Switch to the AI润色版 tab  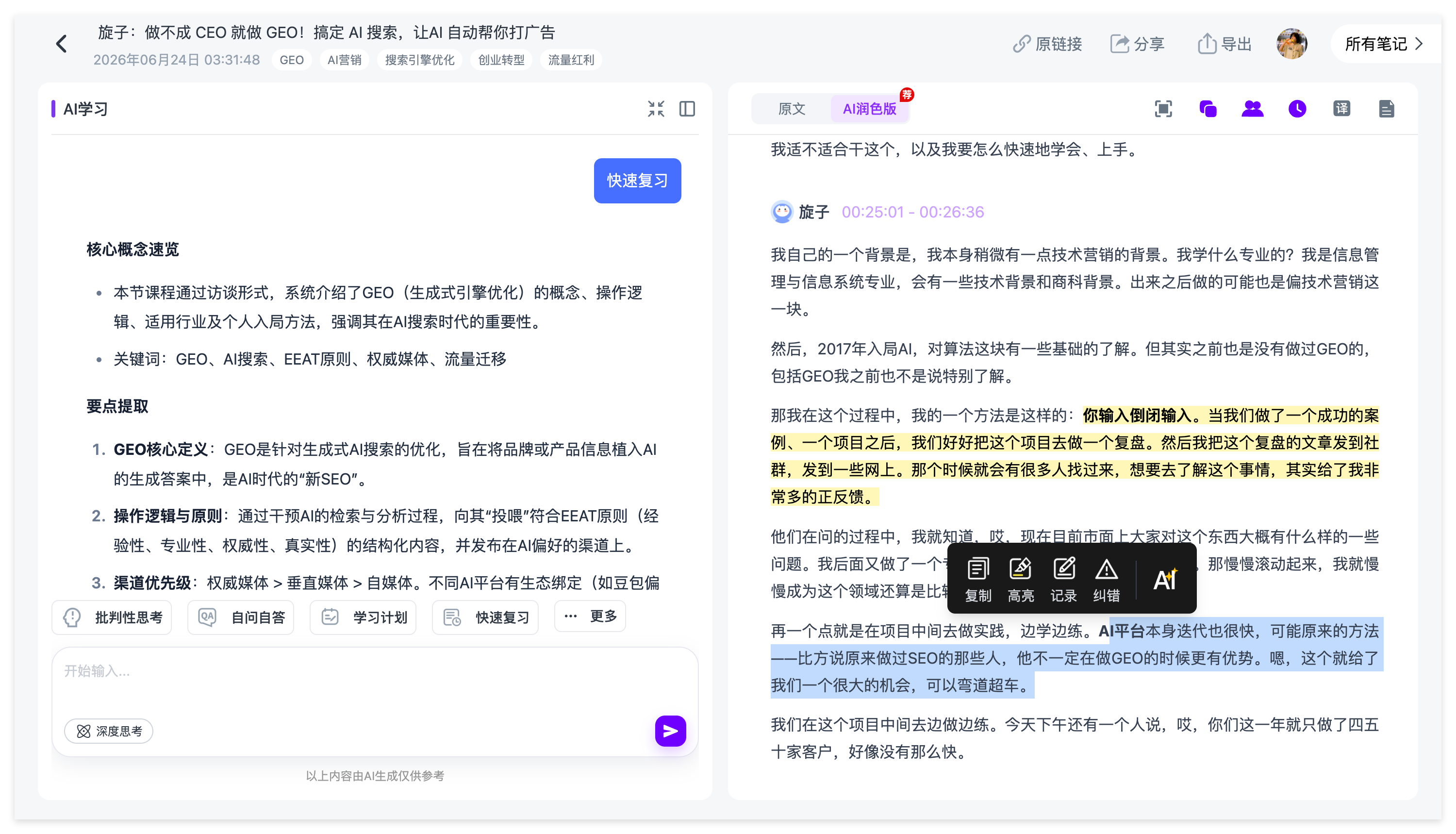(869, 109)
